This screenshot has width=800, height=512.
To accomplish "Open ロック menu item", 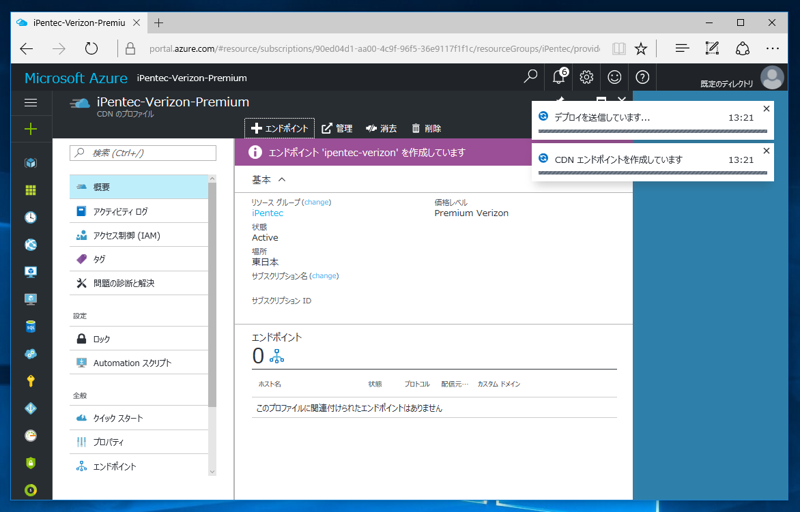I will (x=139, y=339).
